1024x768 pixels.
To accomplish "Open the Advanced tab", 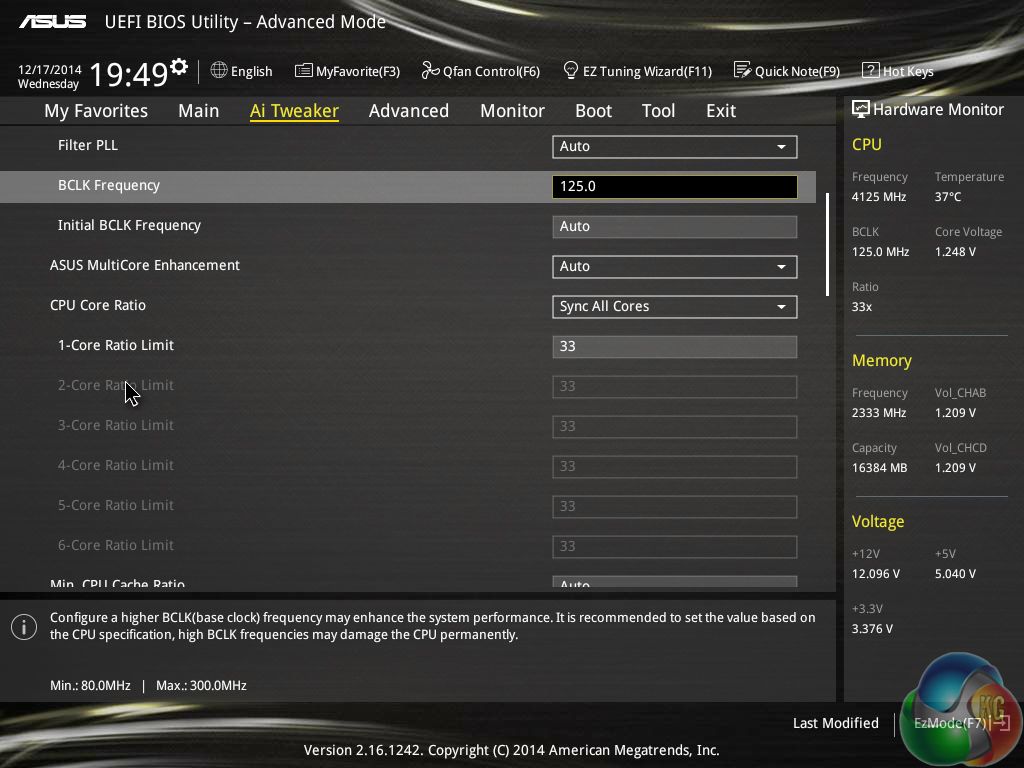I will 409,111.
